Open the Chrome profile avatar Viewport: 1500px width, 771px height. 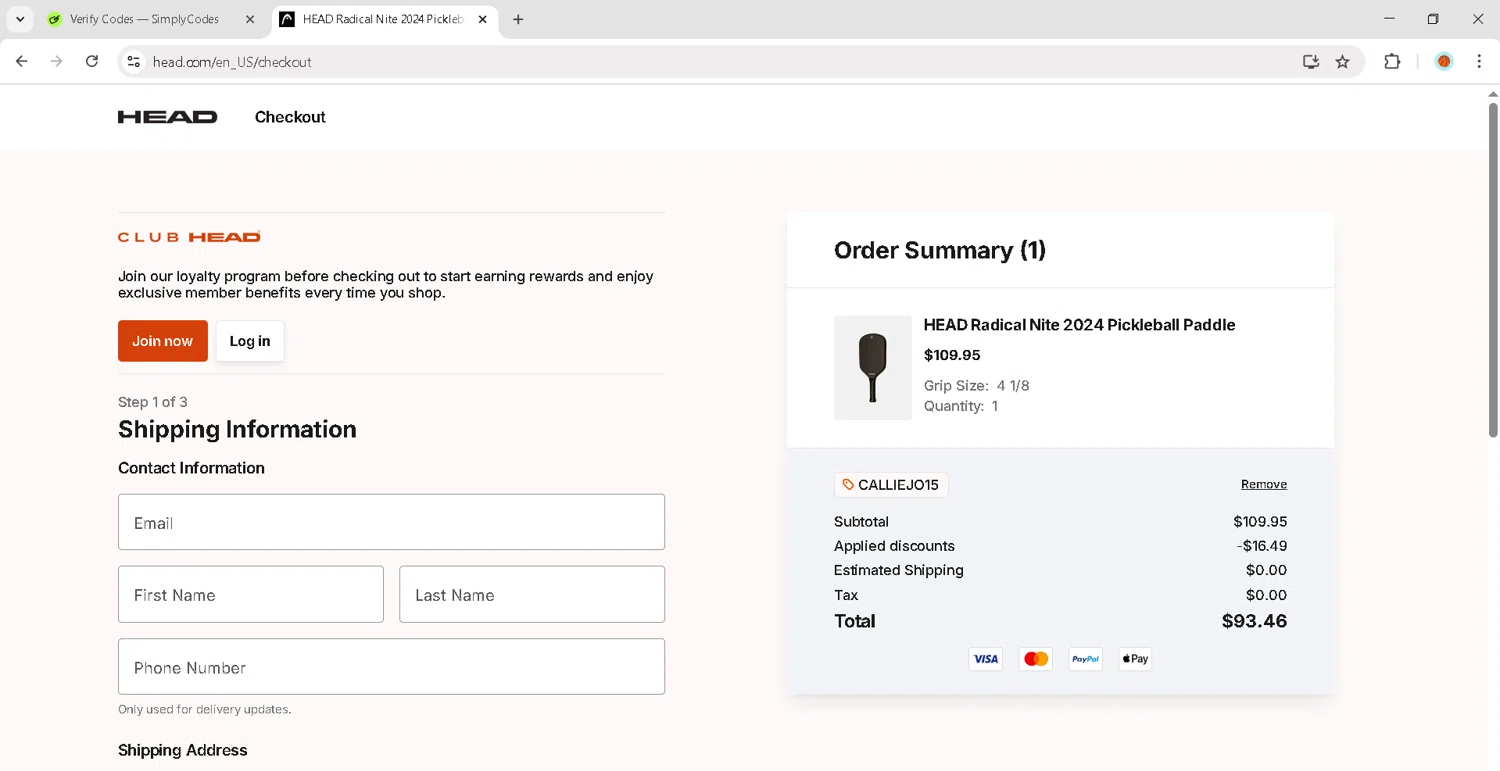(1444, 61)
